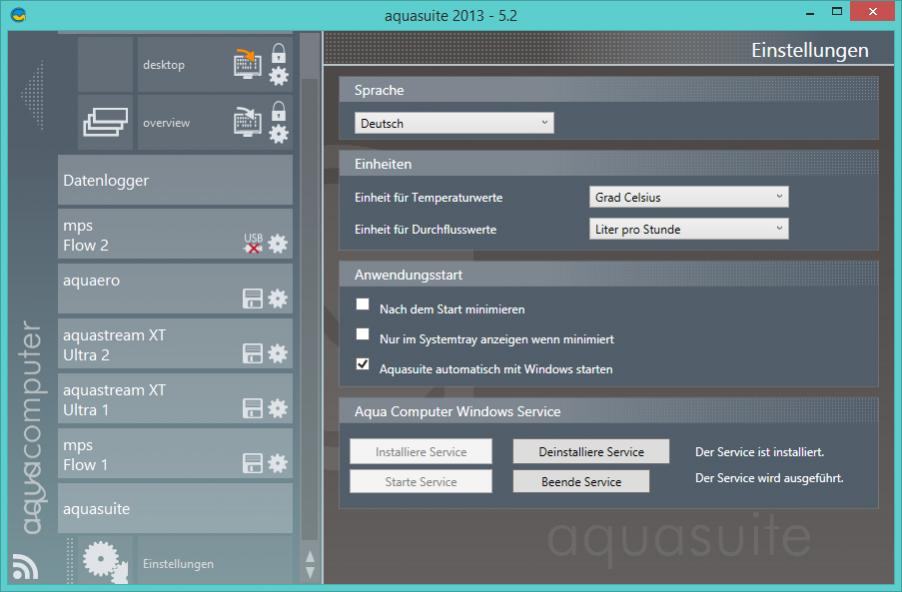Click the Deinstalliere Service button
Screen dimensions: 902x592
[x=591, y=452]
